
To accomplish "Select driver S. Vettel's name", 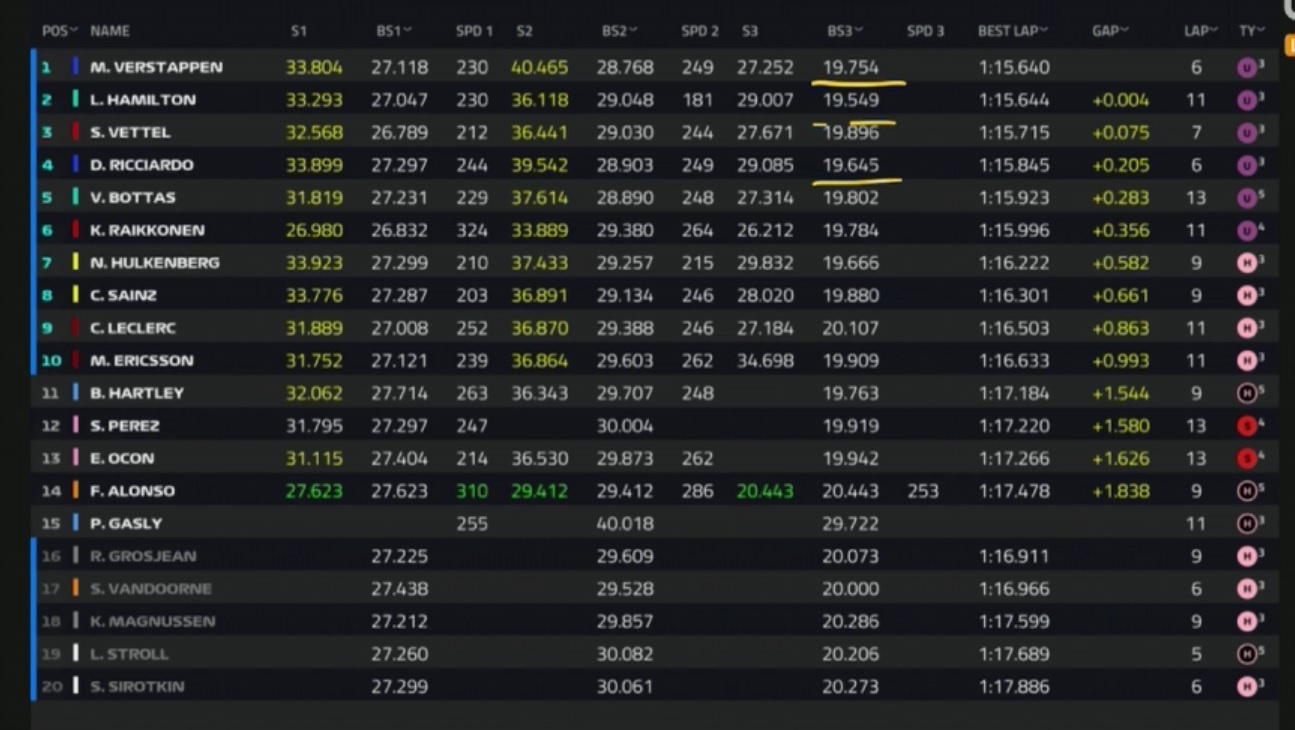I will tap(130, 133).
